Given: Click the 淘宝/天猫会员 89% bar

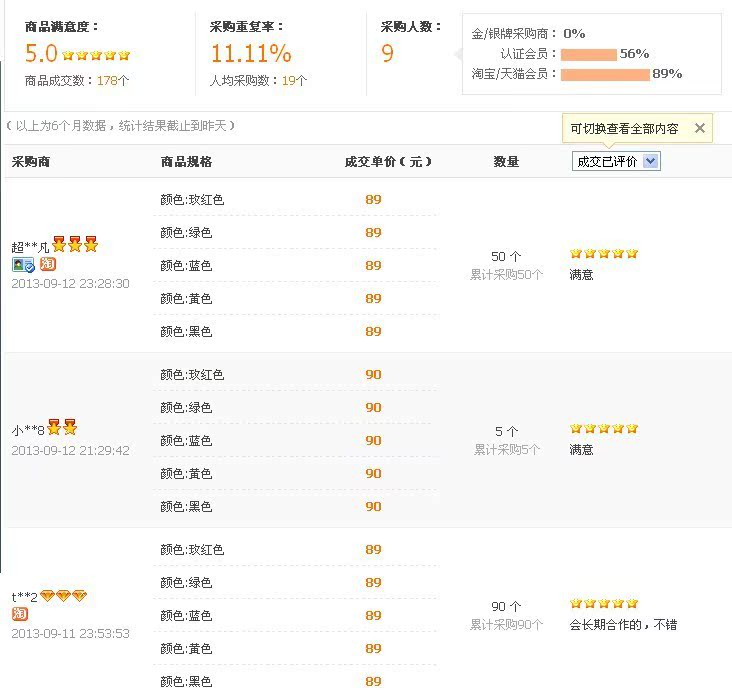Looking at the screenshot, I should (604, 74).
